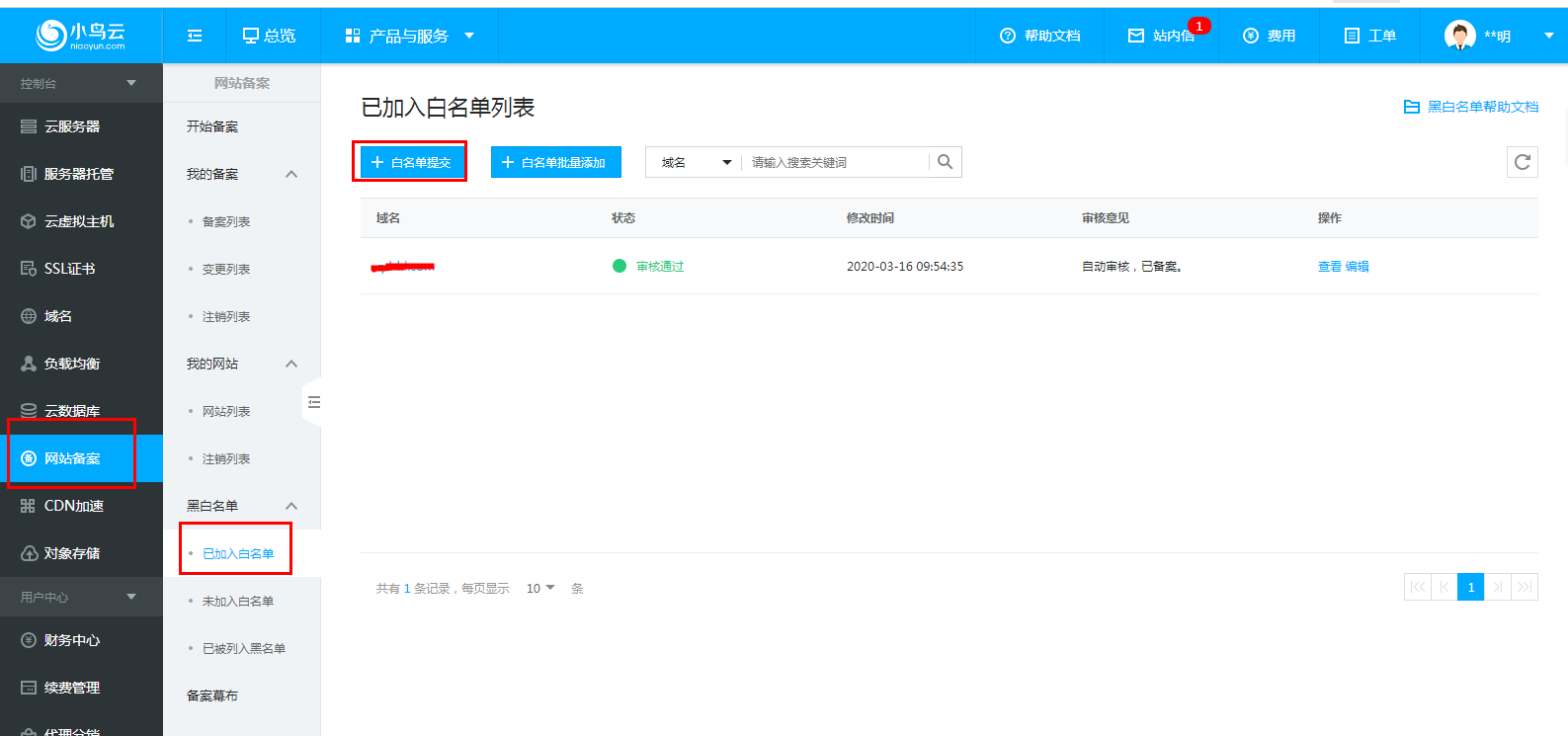Refresh the whitelist table
1568x736 pixels.
(x=1522, y=162)
